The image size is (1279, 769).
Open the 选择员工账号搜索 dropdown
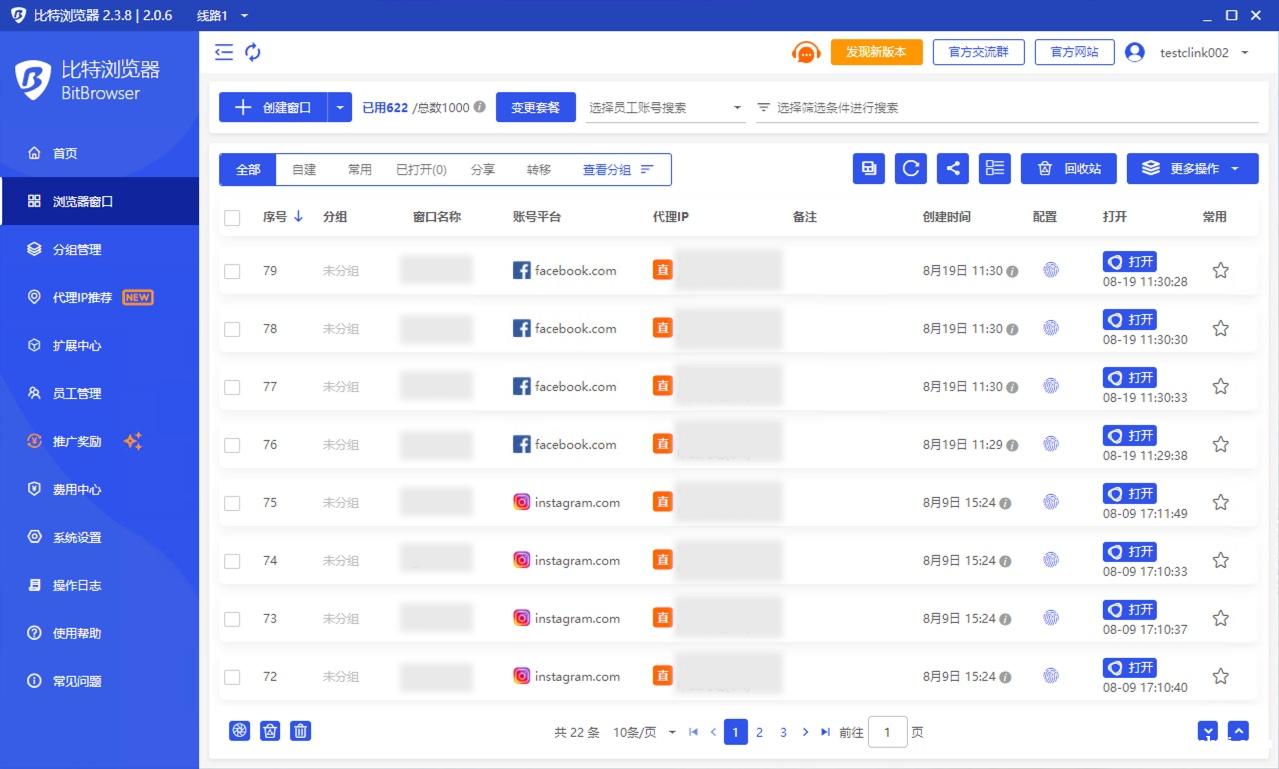(665, 107)
